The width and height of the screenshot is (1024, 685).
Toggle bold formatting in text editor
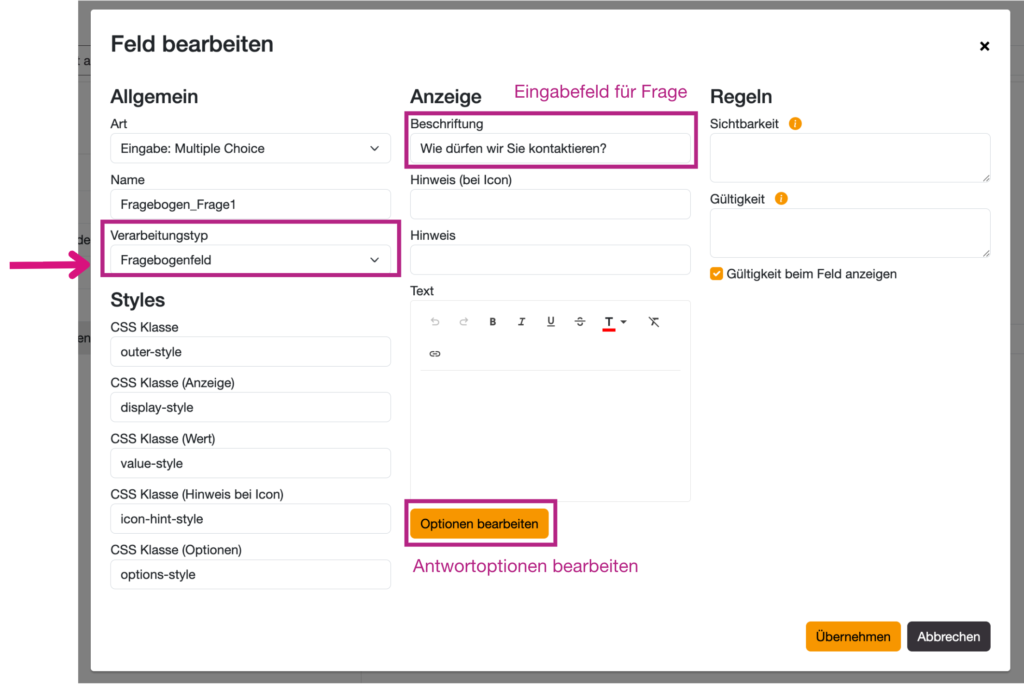pyautogui.click(x=493, y=322)
